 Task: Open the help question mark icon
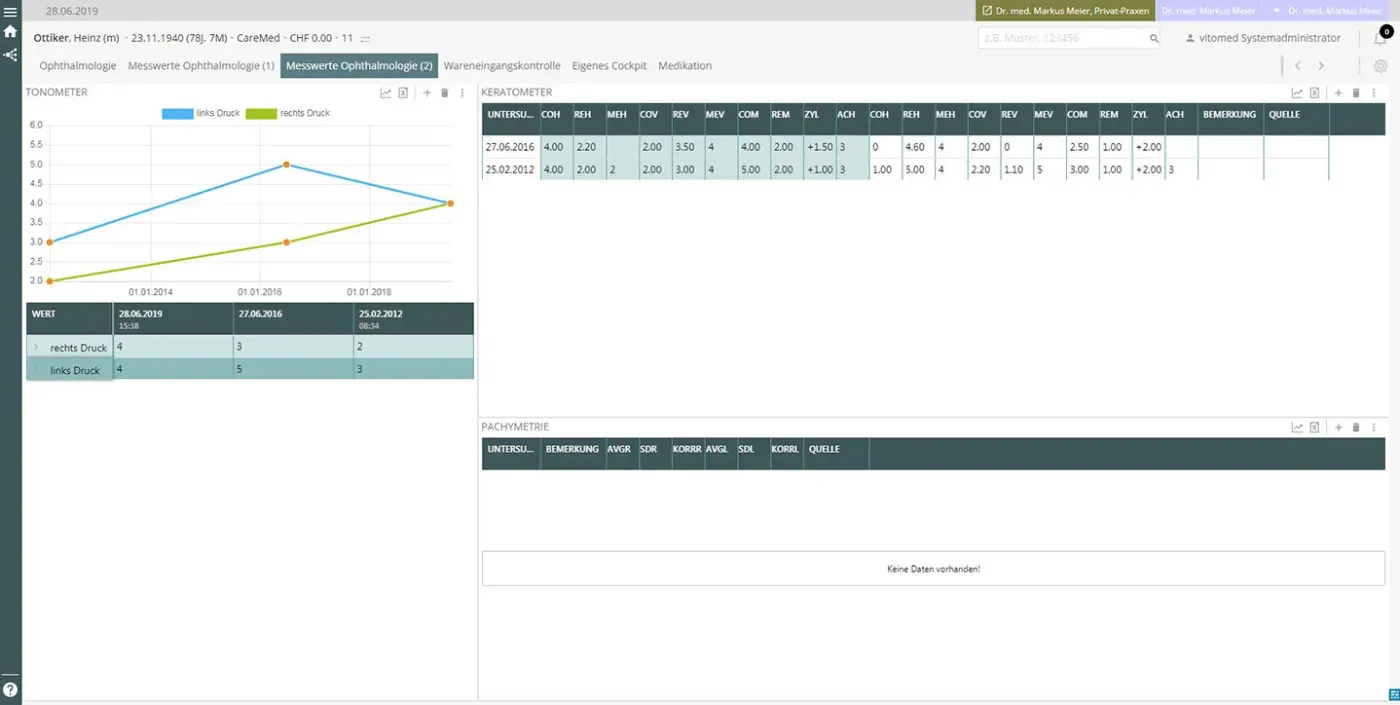click(x=10, y=689)
